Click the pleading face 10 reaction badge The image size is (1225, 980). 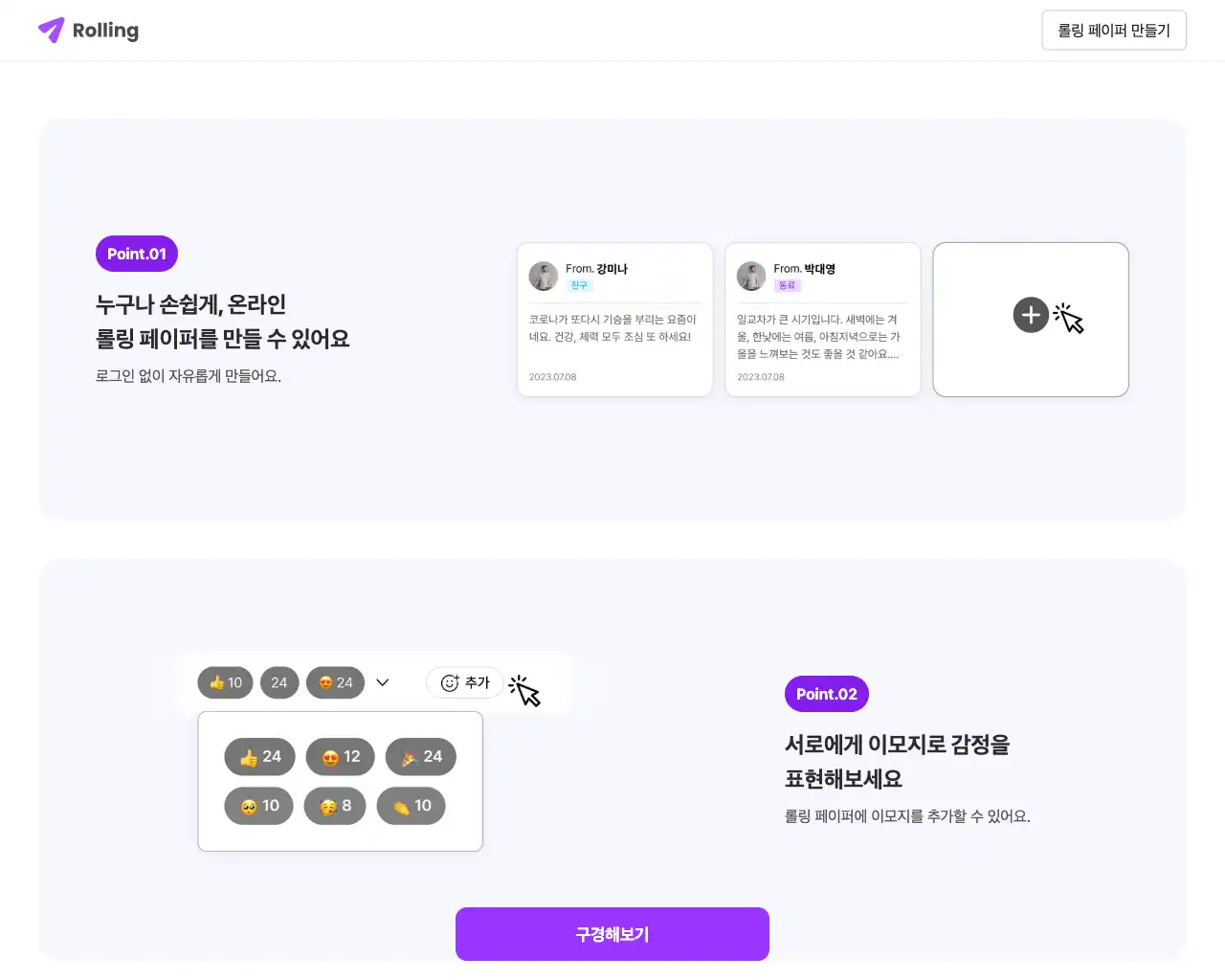(x=258, y=806)
